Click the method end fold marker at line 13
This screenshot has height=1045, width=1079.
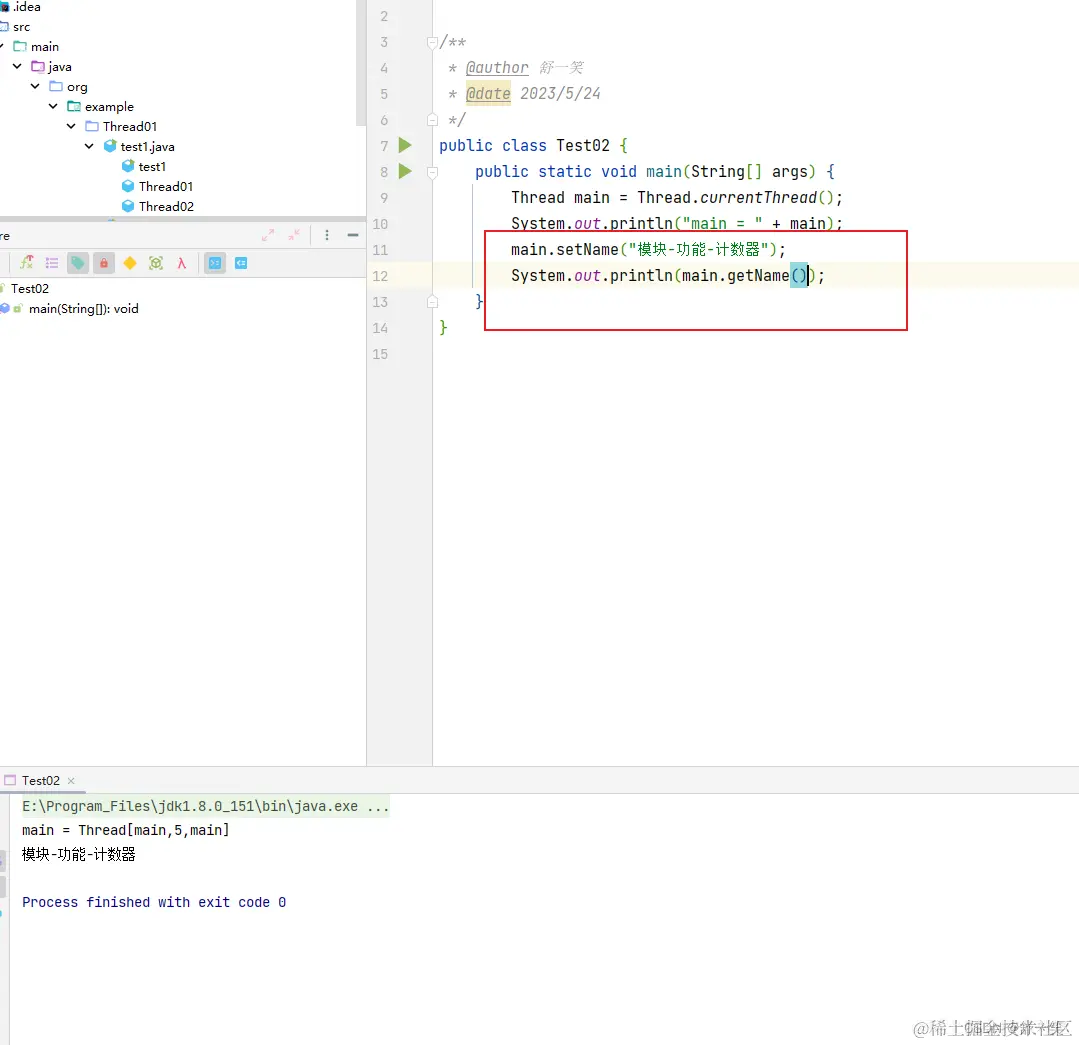(432, 301)
